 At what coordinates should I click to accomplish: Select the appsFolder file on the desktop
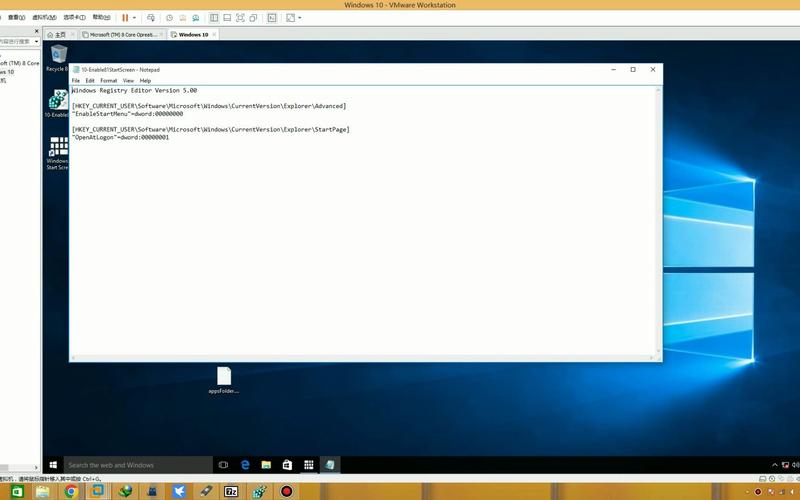coord(223,380)
